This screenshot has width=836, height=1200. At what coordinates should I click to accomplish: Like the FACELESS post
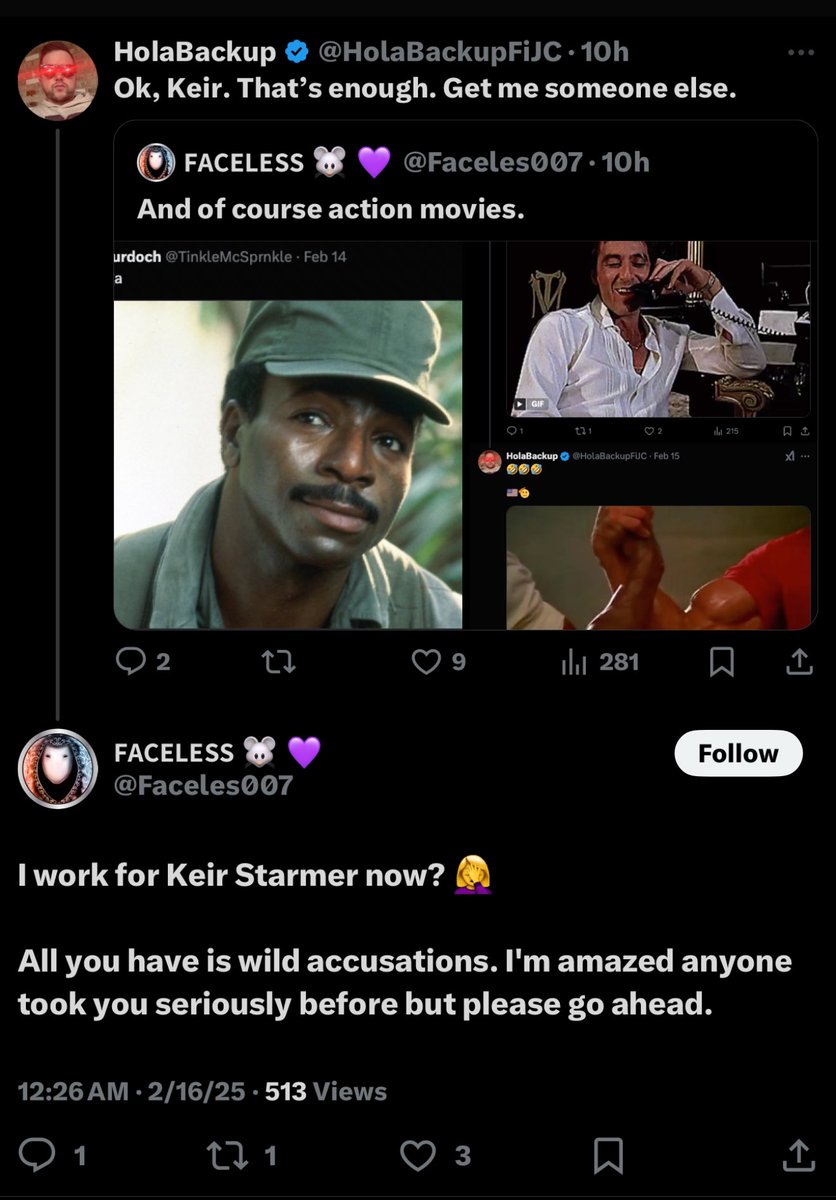[418, 1156]
